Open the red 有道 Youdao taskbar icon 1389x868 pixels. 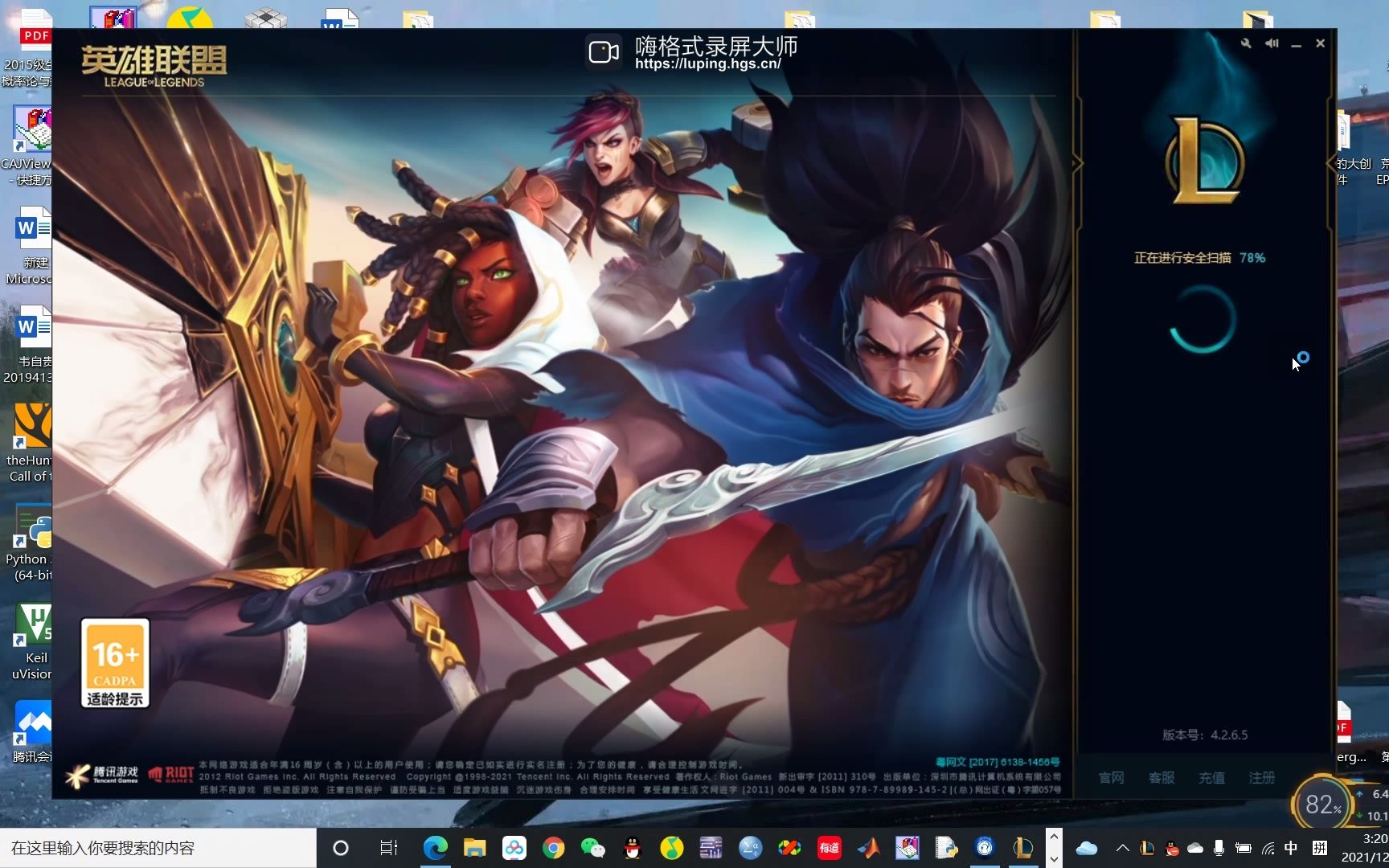829,848
